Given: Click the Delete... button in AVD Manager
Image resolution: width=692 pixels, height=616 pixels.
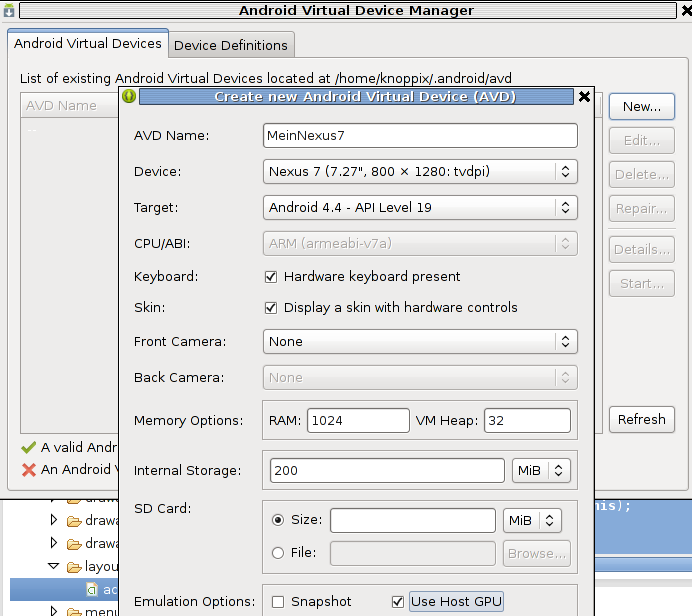Looking at the screenshot, I should pyautogui.click(x=642, y=175).
